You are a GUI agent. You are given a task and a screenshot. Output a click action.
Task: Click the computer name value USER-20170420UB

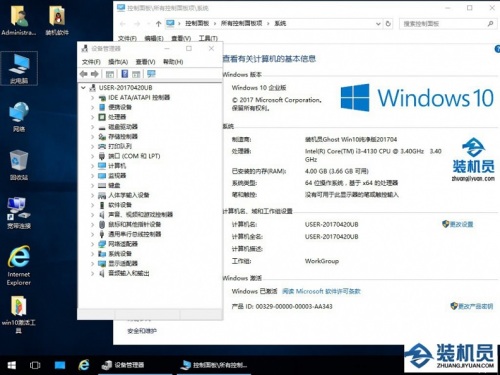[331, 224]
